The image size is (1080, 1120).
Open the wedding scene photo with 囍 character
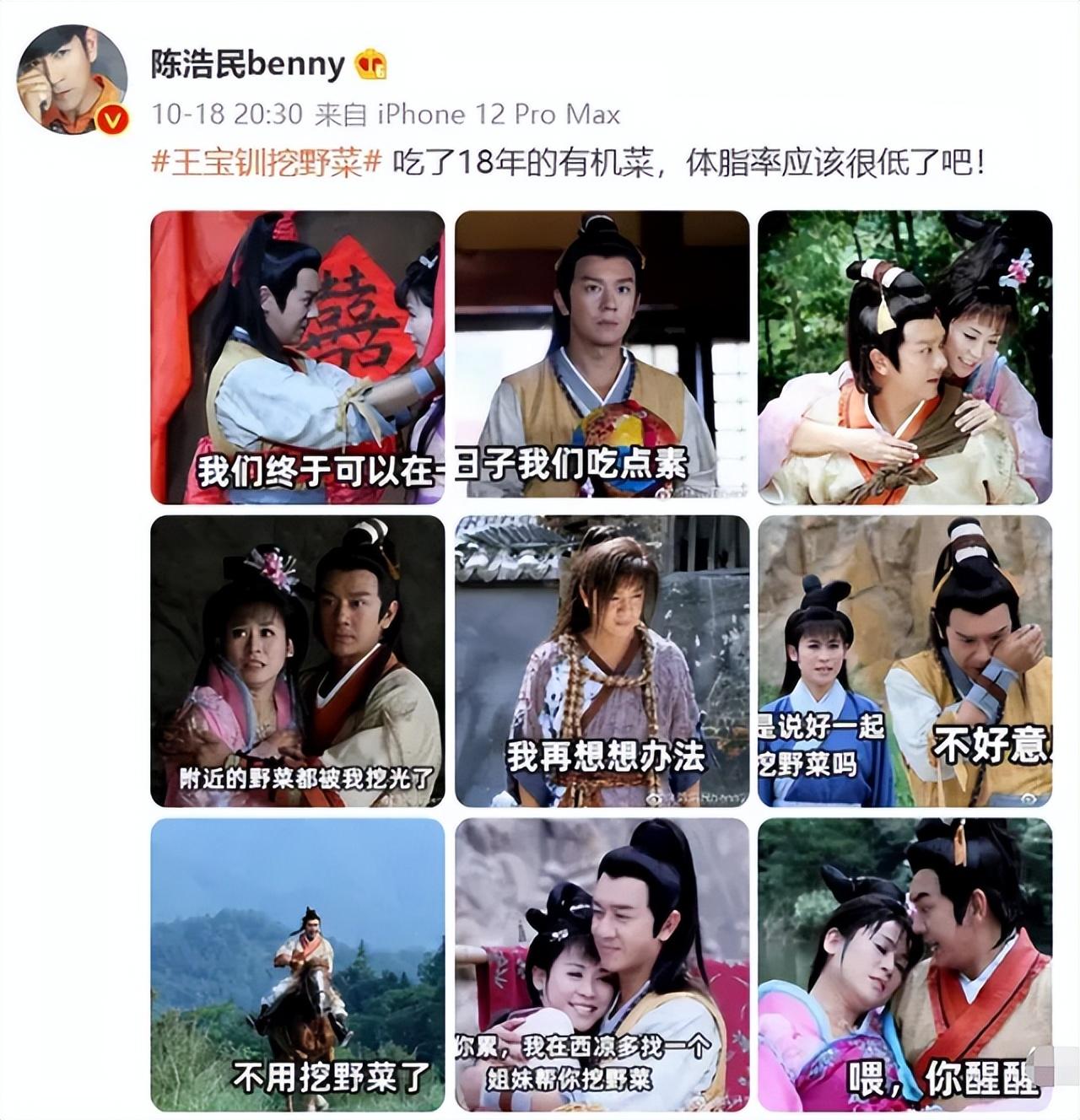(298, 358)
